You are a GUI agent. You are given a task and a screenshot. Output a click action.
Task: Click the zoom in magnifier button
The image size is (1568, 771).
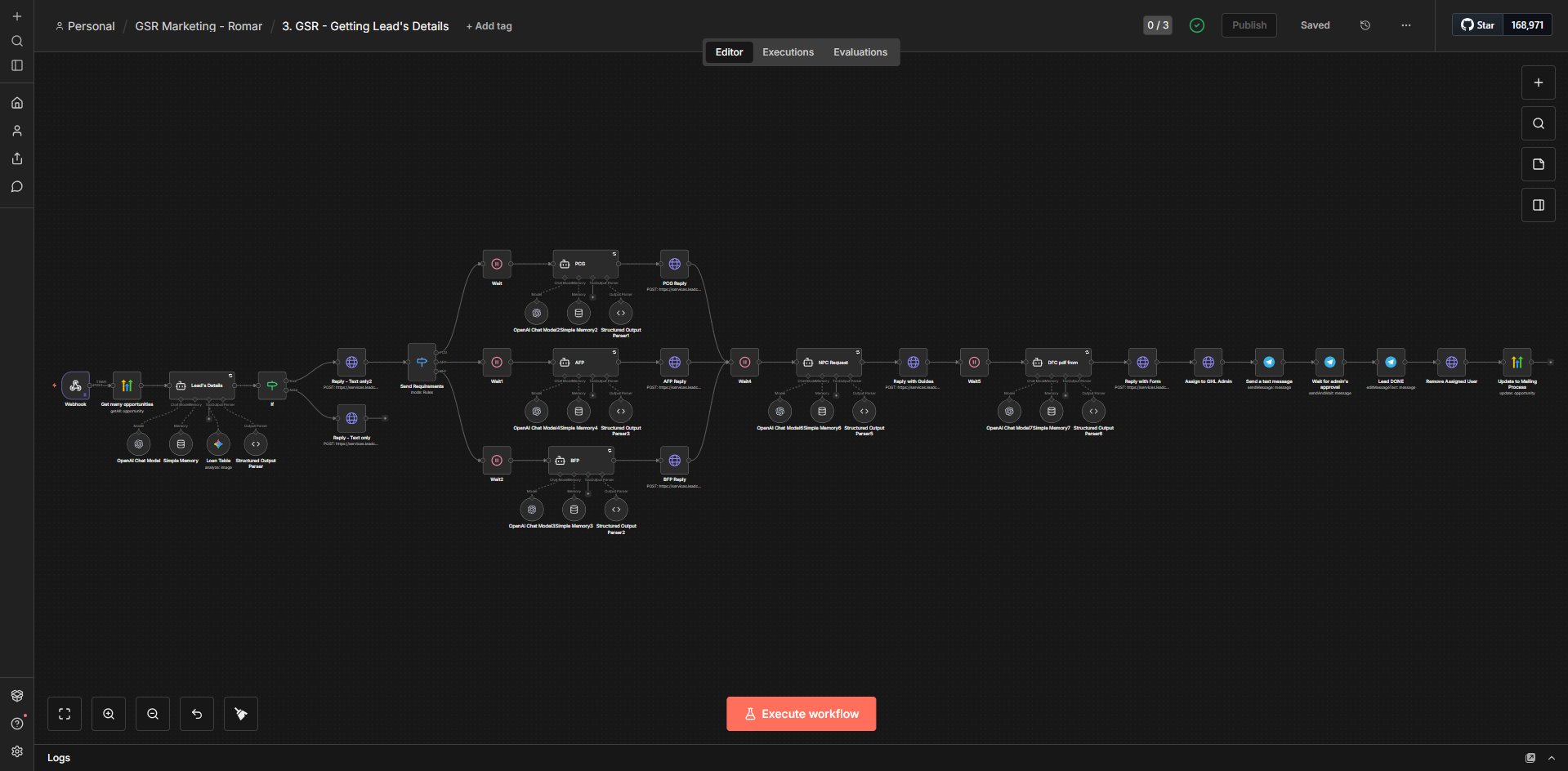pos(109,714)
